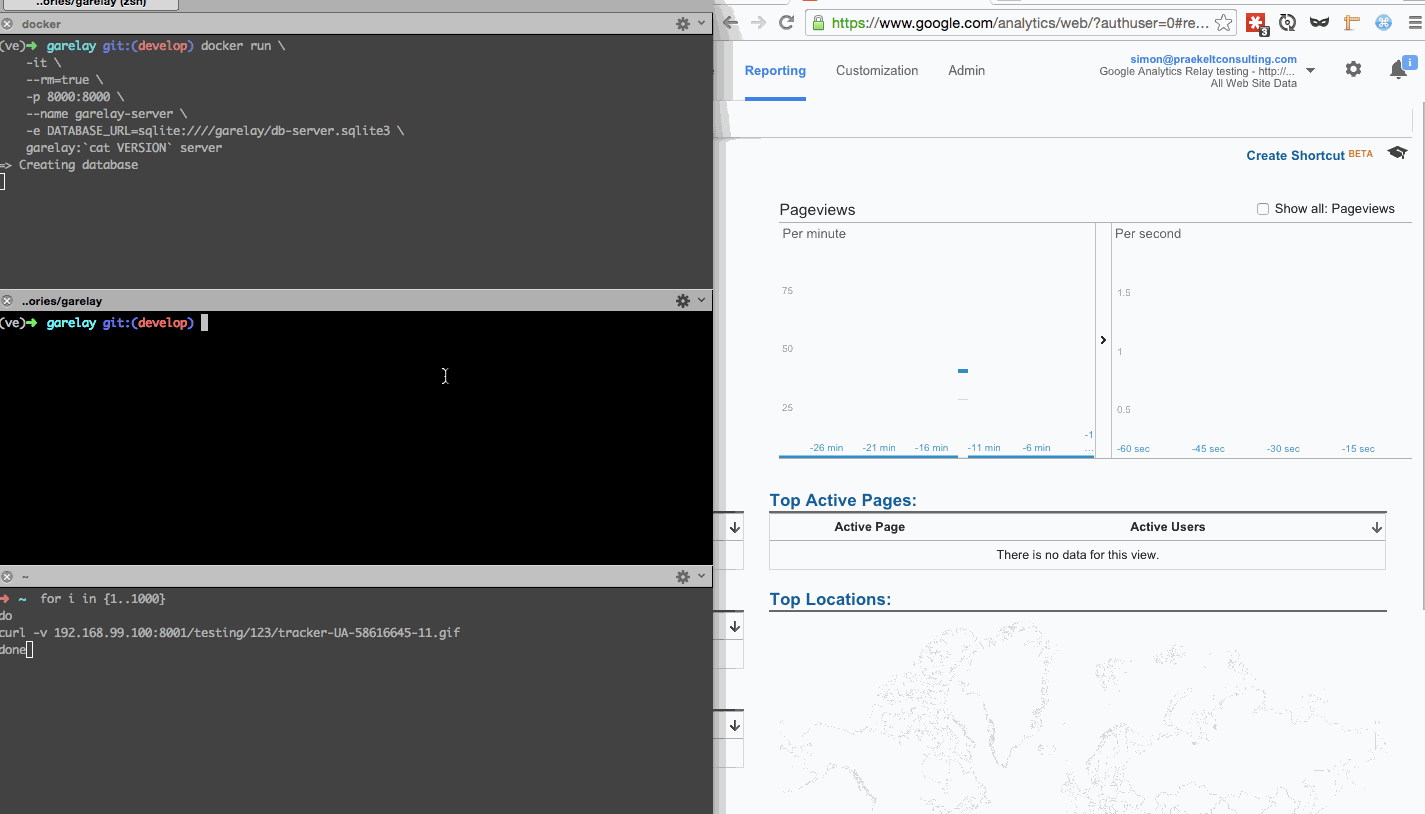This screenshot has width=1425, height=814.
Task: Click the Pageviews chart title
Action: click(817, 210)
